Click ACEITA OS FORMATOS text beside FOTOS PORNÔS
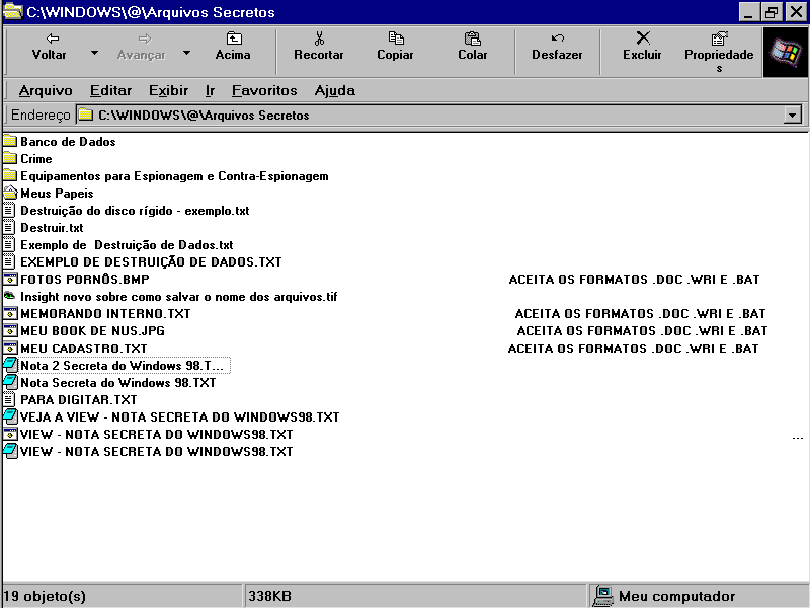810x608 pixels. (634, 279)
